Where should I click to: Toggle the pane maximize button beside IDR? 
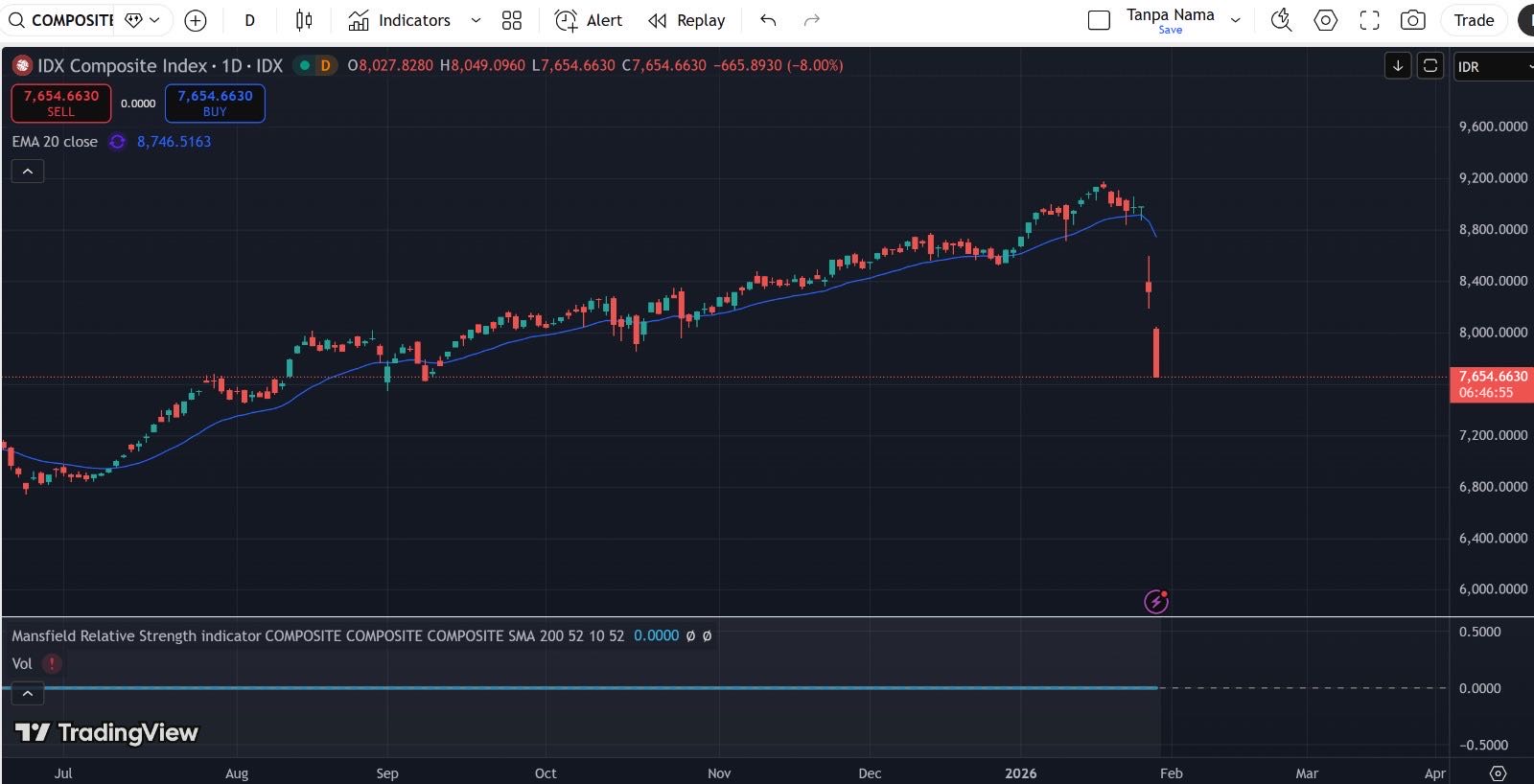(1429, 65)
